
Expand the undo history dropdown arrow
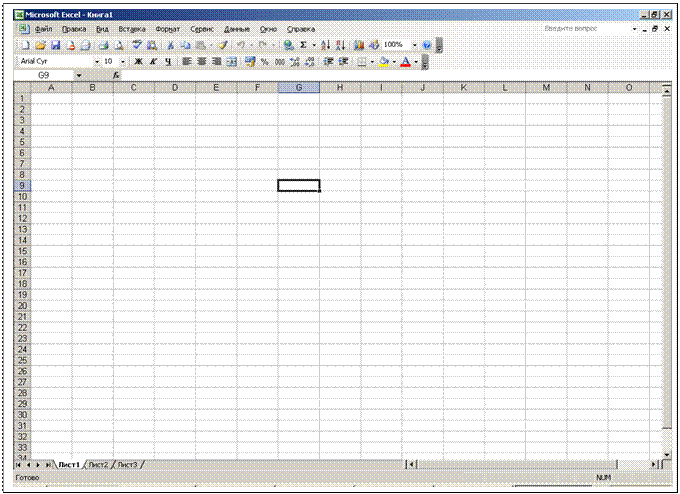click(x=252, y=45)
